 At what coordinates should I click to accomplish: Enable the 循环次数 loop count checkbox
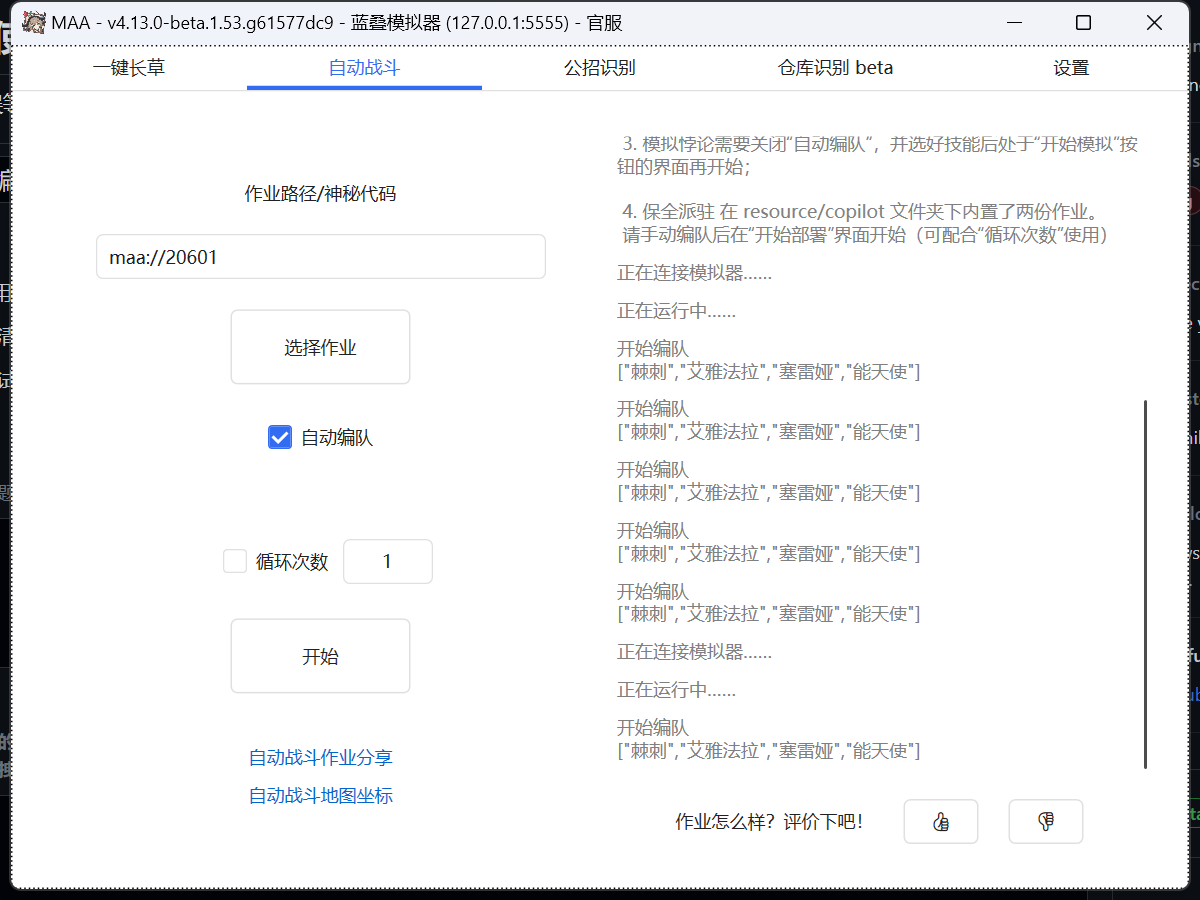click(x=234, y=561)
